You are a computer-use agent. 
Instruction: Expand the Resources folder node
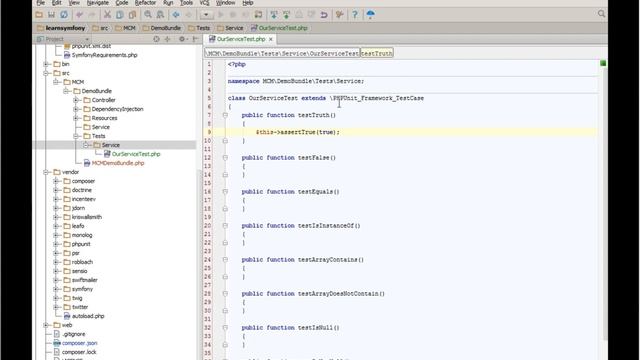76,118
